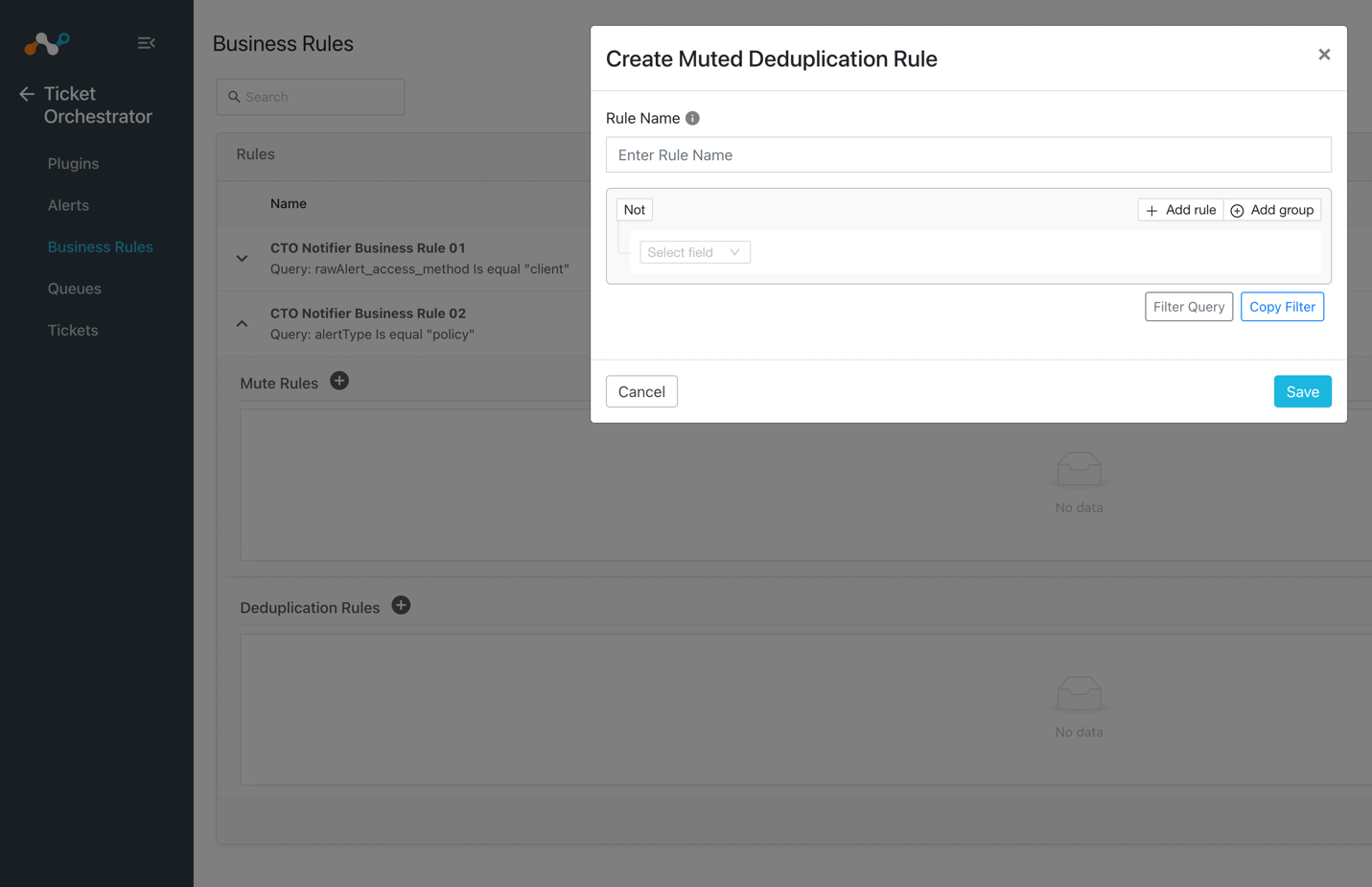Screen dimensions: 1372x887
Task: Go back using arrow beside Ticket Orchestrator
Action: coord(27,94)
